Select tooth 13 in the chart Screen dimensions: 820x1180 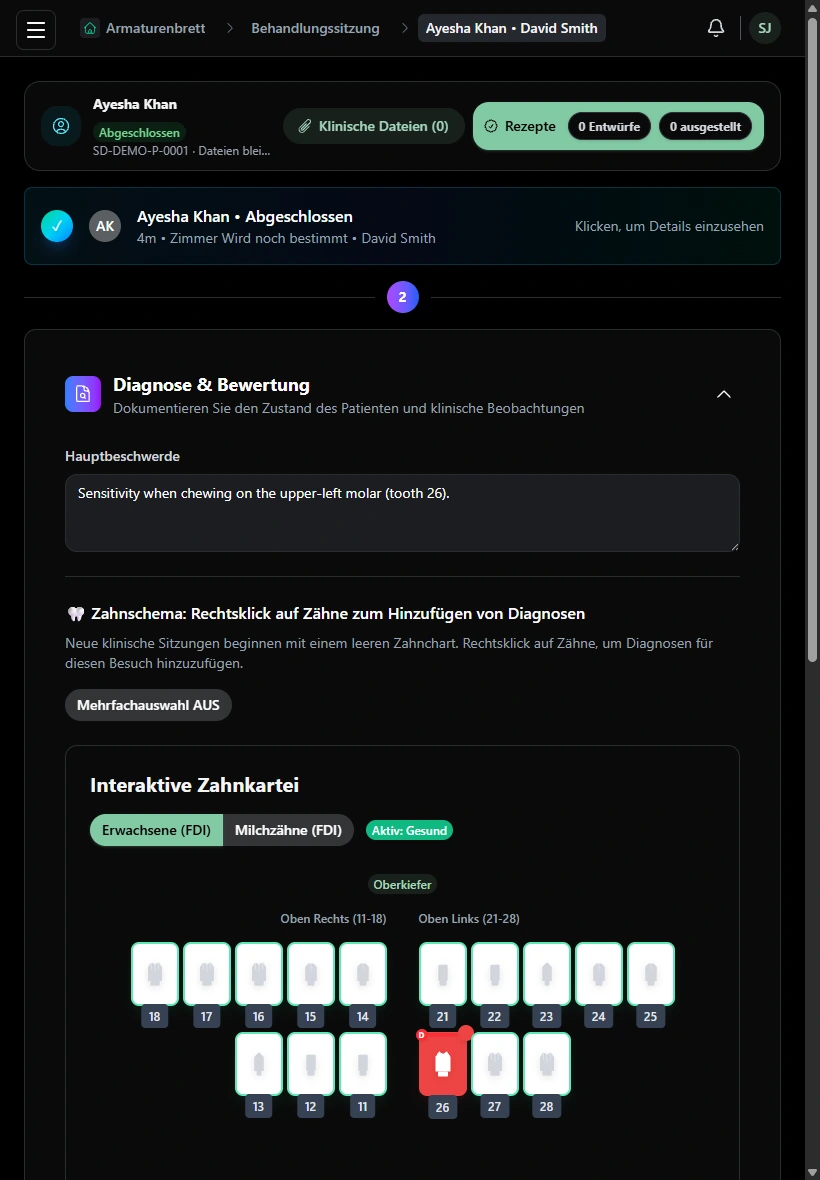click(x=259, y=1064)
